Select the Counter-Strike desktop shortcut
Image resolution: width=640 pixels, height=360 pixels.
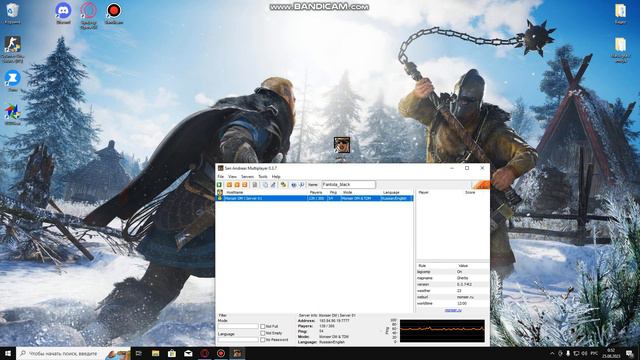click(x=12, y=49)
